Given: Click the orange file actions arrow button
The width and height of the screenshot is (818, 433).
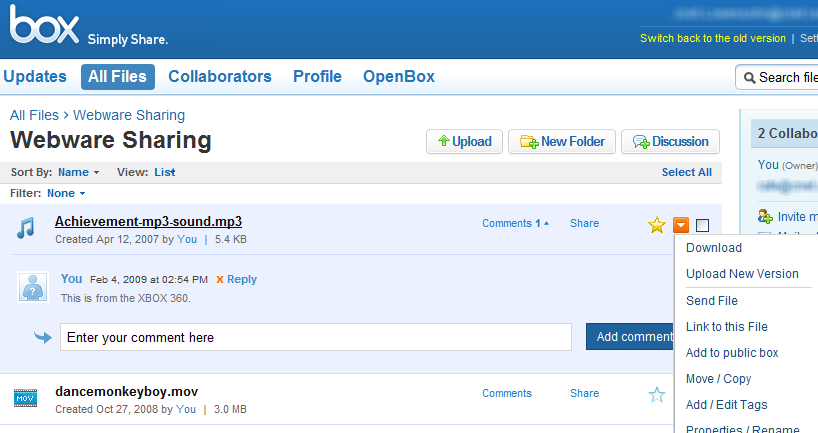Looking at the screenshot, I should pyautogui.click(x=680, y=225).
